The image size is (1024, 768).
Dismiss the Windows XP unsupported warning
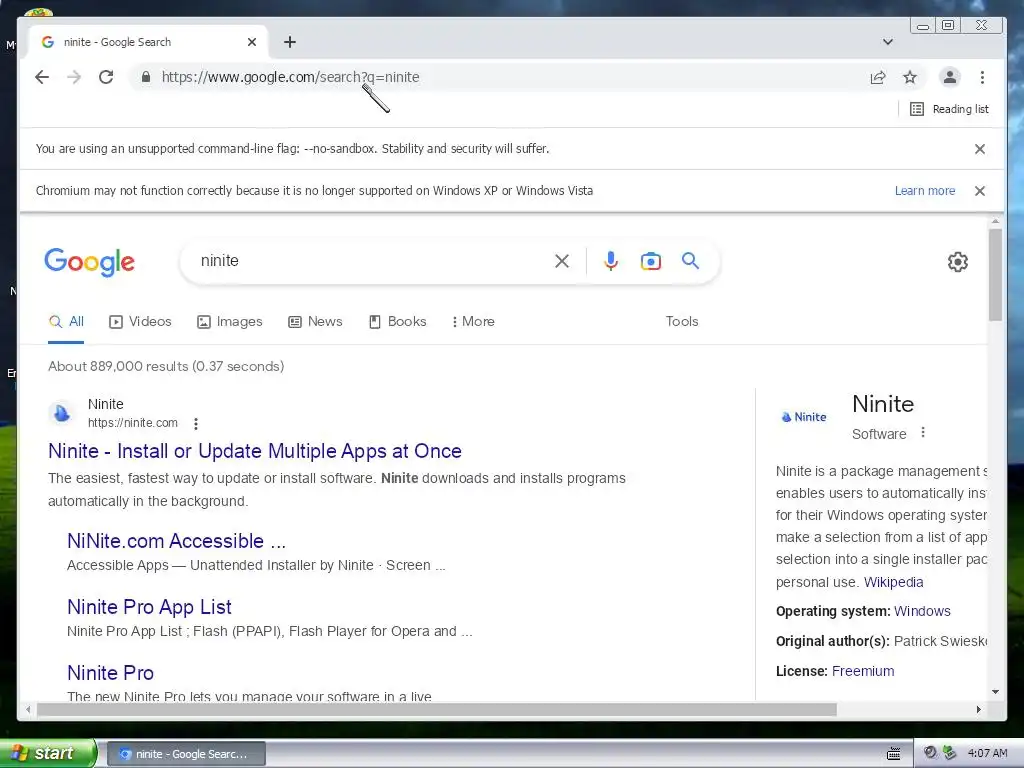pyautogui.click(x=980, y=191)
